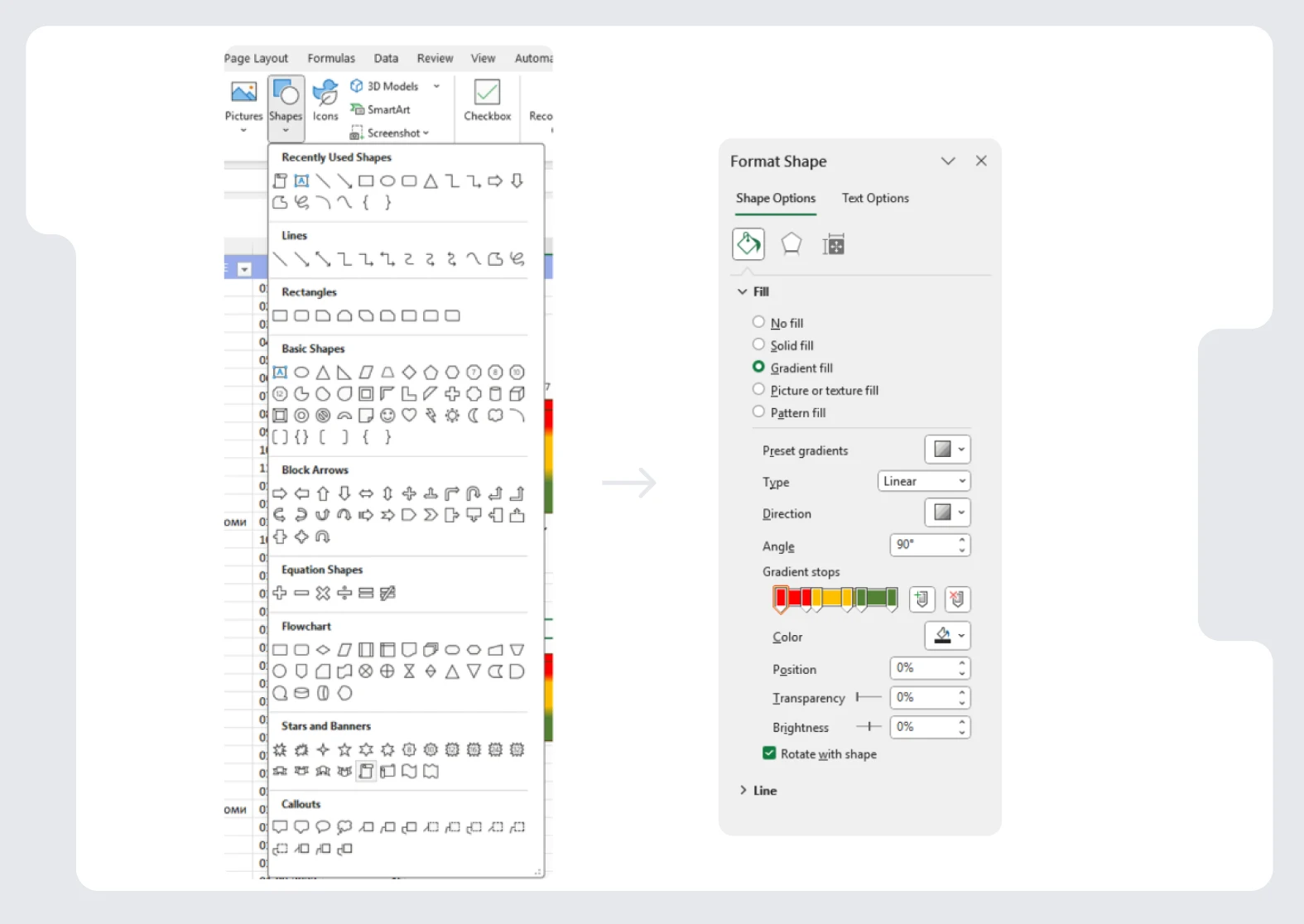Click the Position percentage input field
The image size is (1304, 924).
(x=922, y=668)
